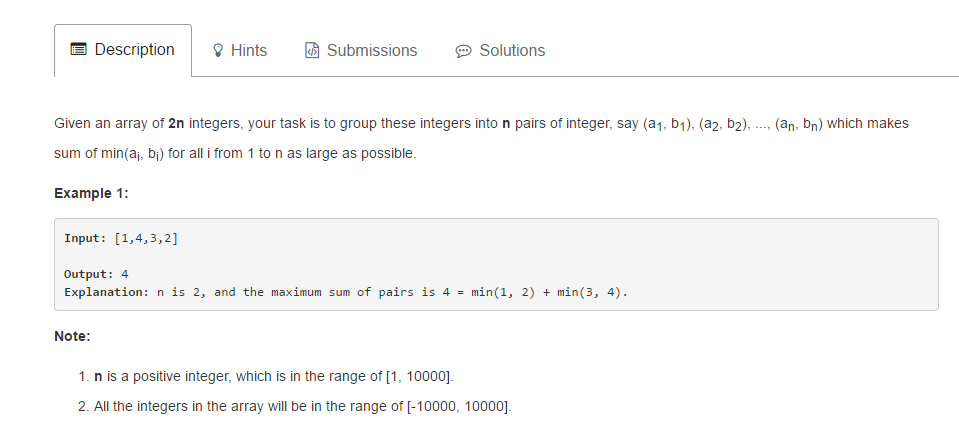Open the Submissions tab
The image size is (959, 434).
pyautogui.click(x=361, y=50)
